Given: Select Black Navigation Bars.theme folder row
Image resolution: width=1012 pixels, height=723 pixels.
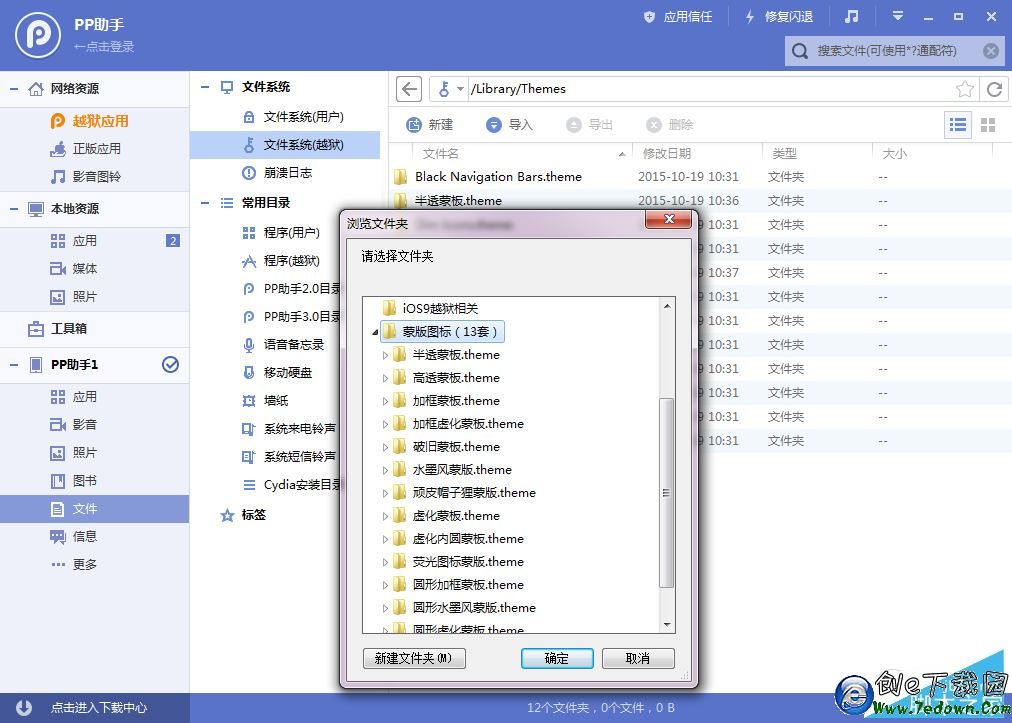Looking at the screenshot, I should [x=700, y=176].
